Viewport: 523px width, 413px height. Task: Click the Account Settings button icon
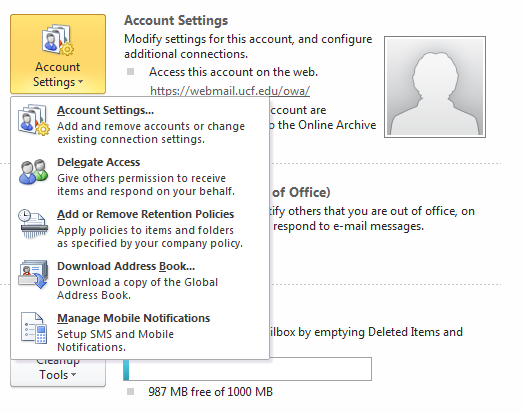58,39
